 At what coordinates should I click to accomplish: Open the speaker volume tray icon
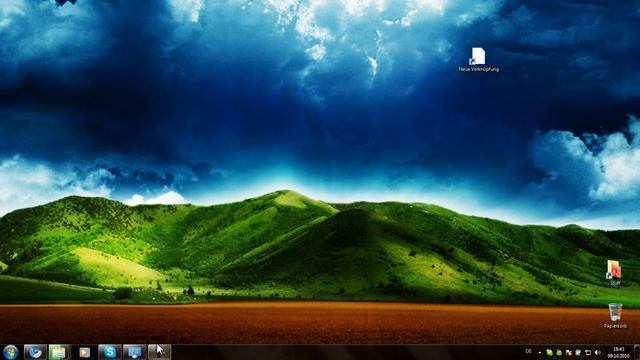click(x=598, y=352)
